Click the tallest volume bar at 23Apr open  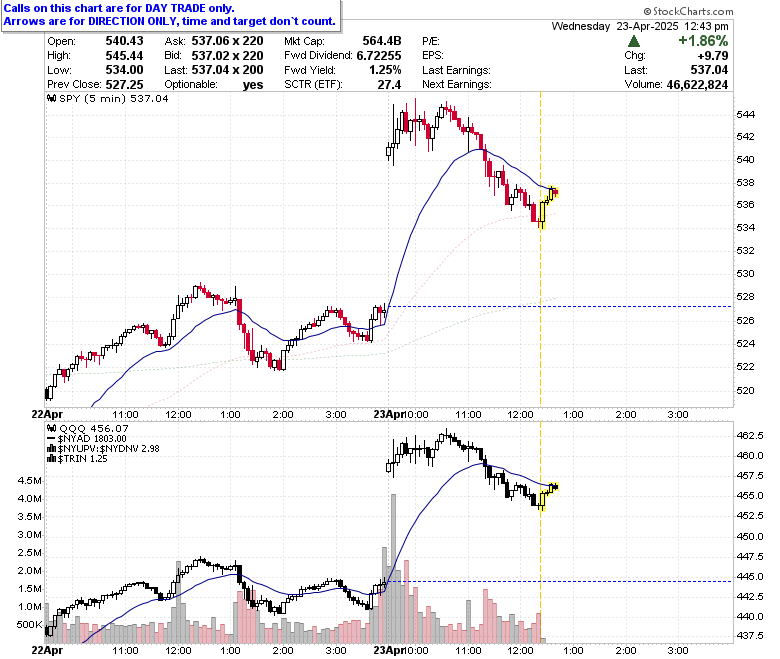(x=393, y=568)
